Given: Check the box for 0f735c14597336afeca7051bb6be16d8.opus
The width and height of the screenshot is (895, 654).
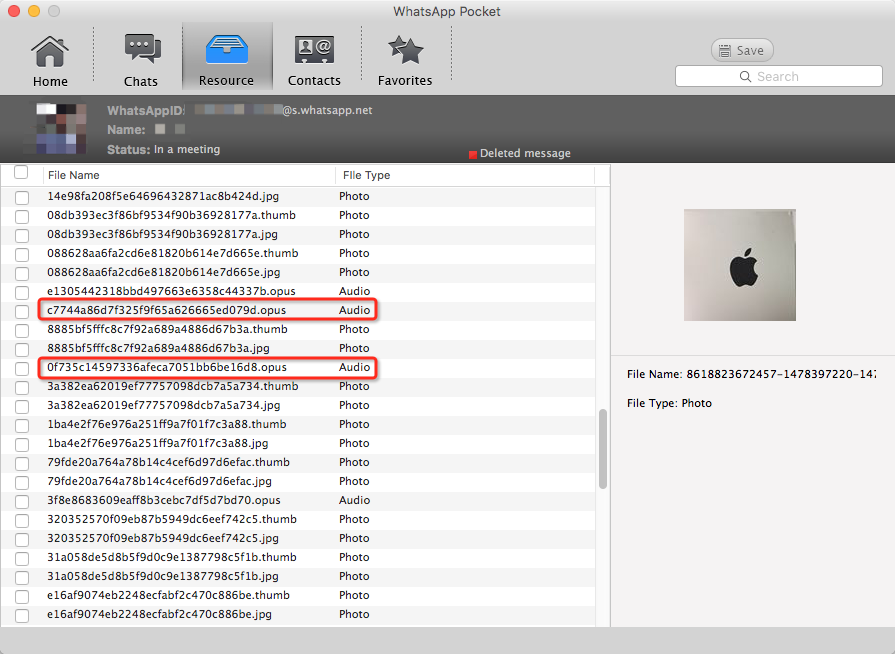Looking at the screenshot, I should pos(22,368).
